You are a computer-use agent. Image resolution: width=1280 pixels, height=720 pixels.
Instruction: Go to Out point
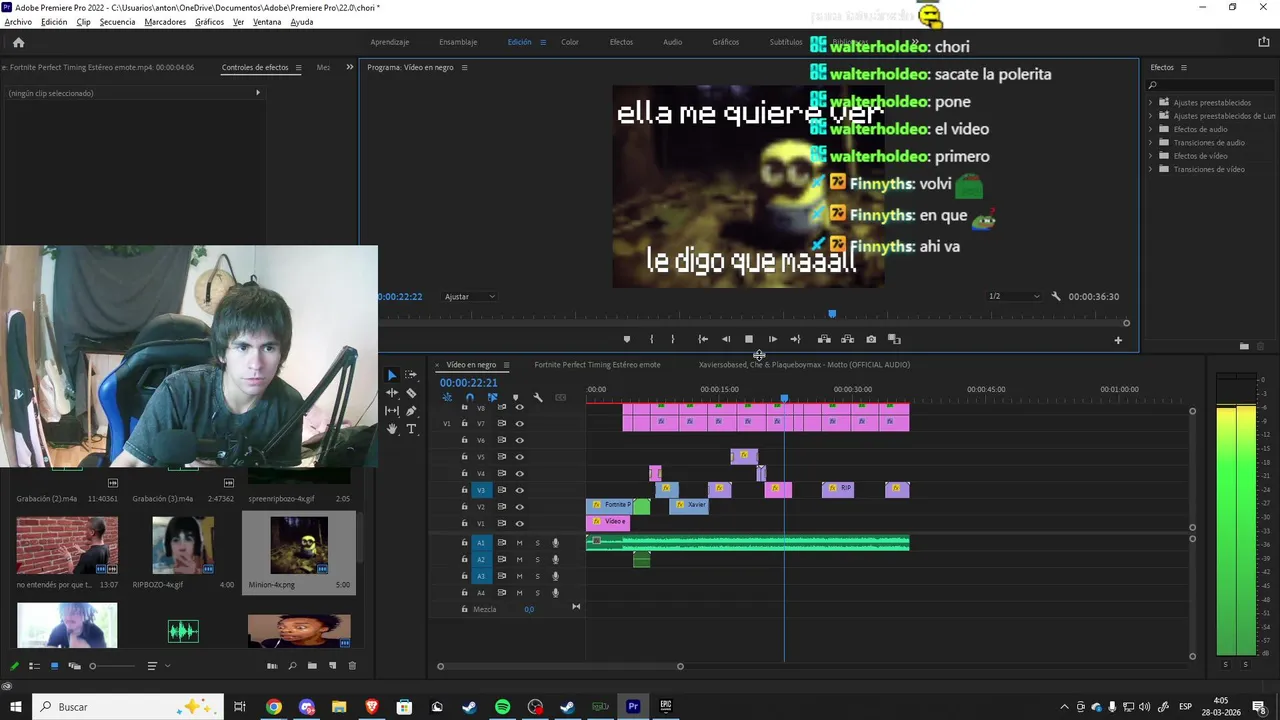click(x=795, y=339)
